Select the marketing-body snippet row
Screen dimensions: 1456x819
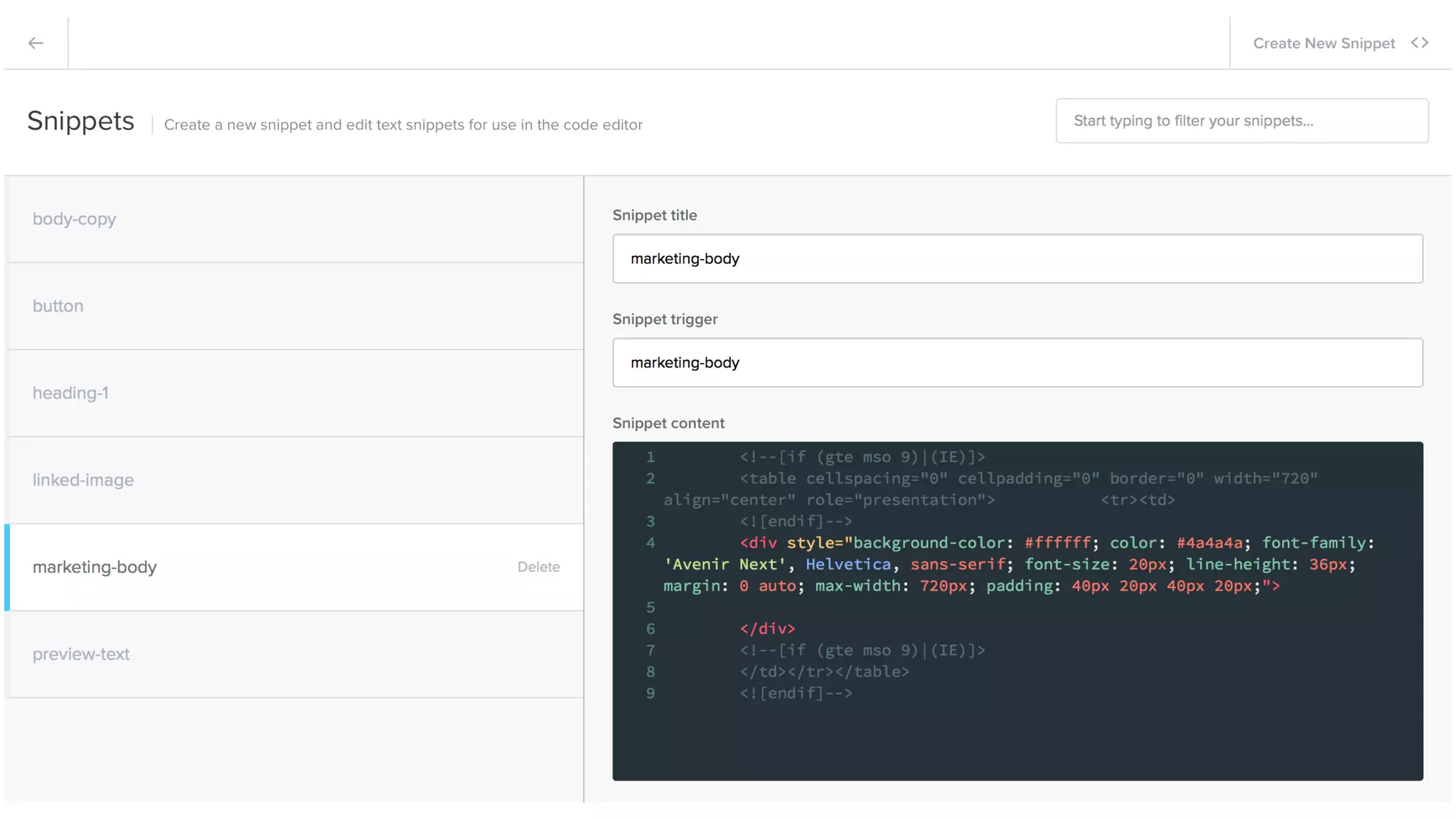(x=95, y=567)
